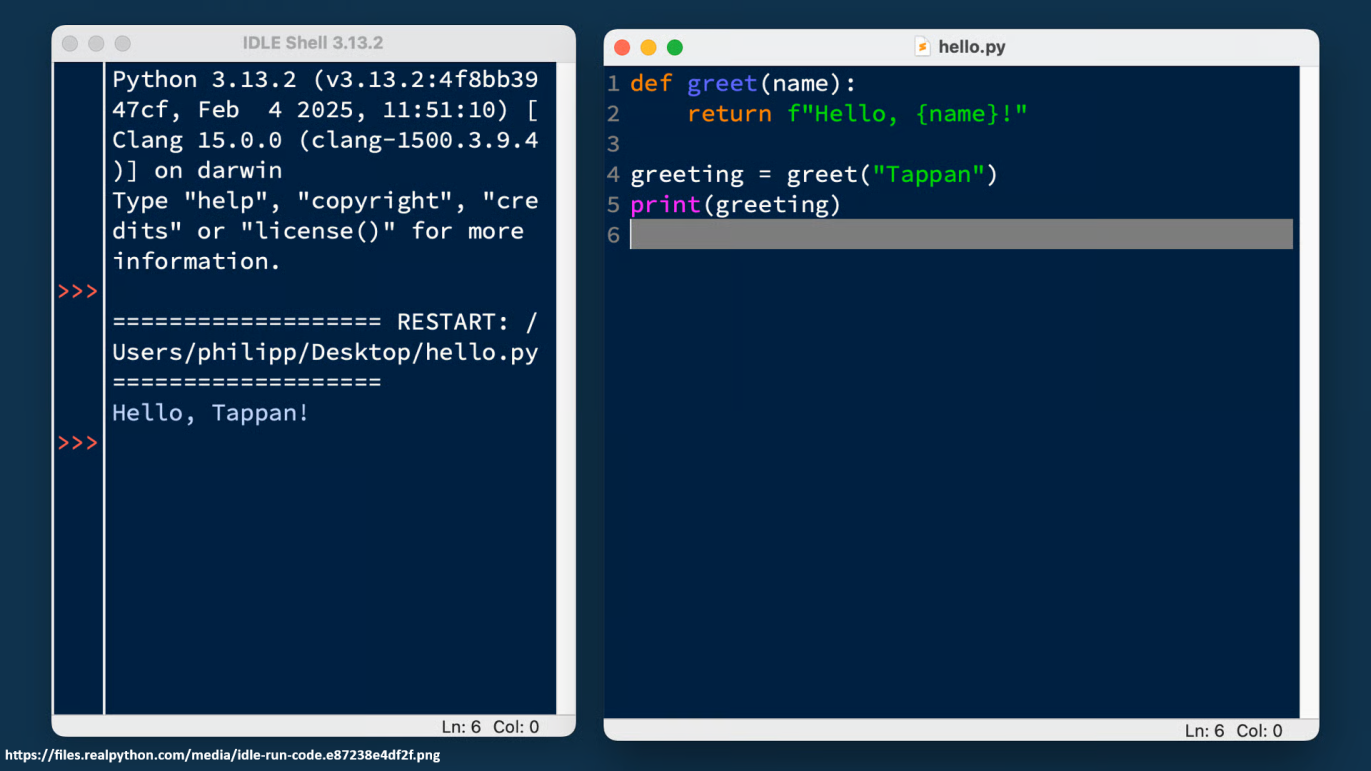Click the IDLE Shell vertical scrollbar
The height and width of the screenshot is (771, 1371).
[x=566, y=388]
